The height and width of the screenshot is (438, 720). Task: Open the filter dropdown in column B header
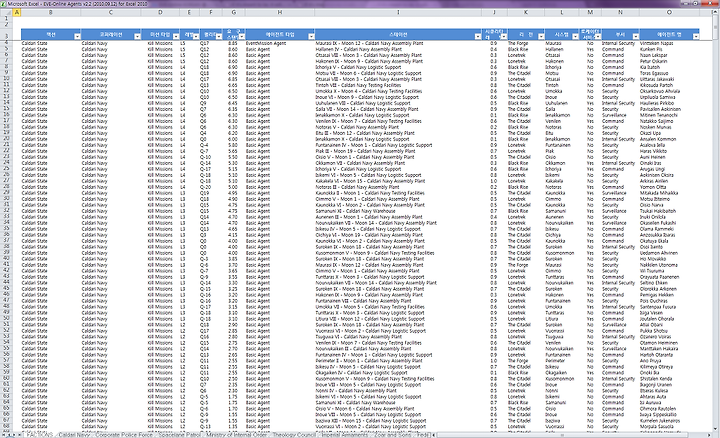coord(78,36)
